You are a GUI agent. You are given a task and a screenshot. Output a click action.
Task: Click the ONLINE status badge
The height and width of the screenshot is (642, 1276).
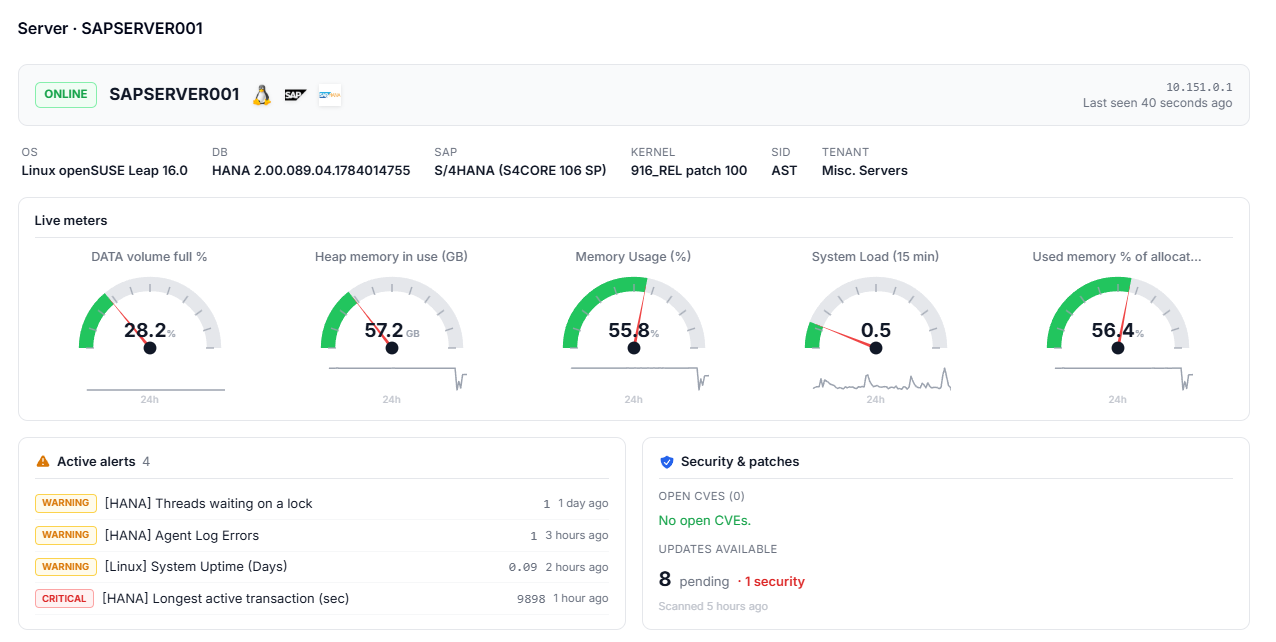coord(66,95)
